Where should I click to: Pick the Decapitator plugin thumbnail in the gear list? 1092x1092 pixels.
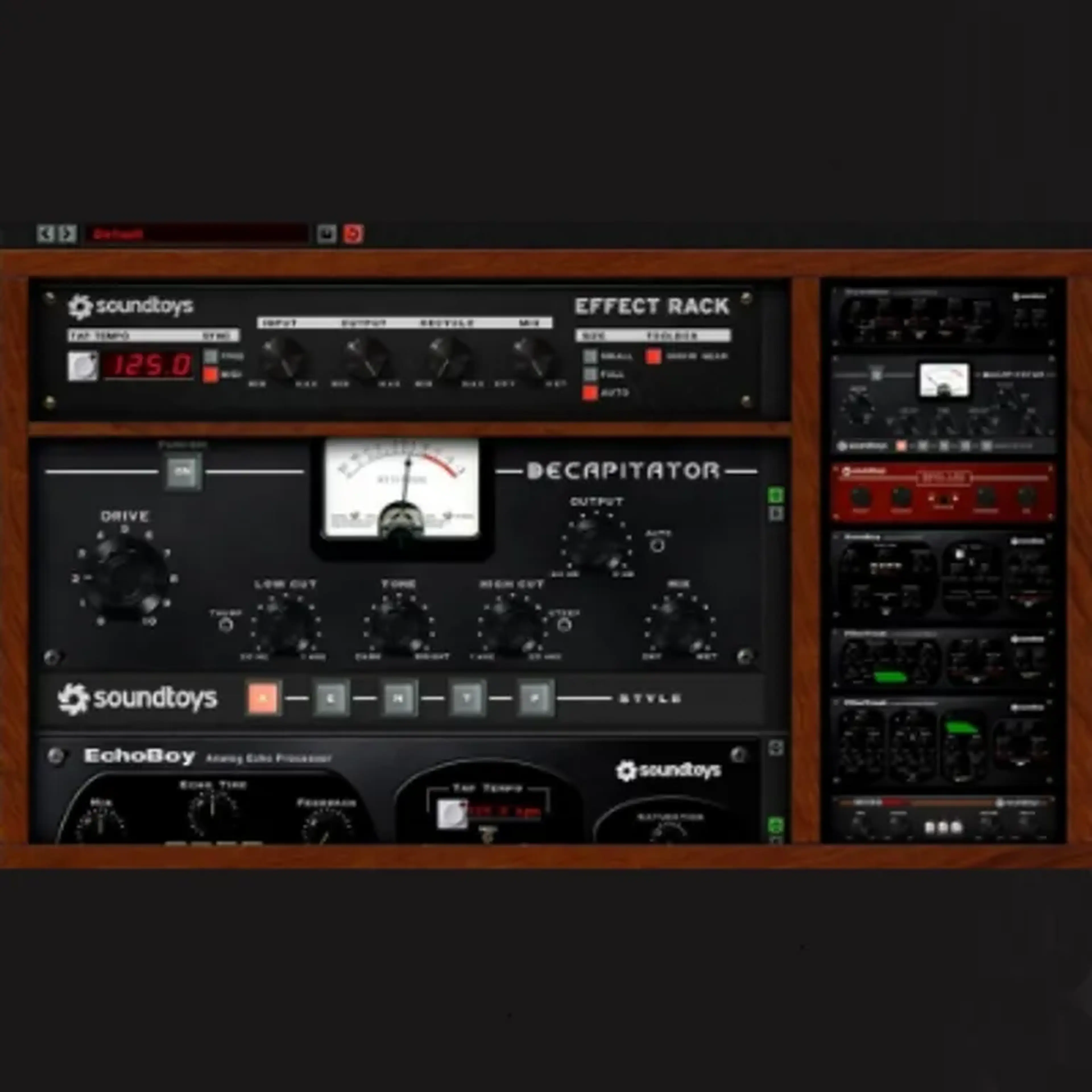(x=943, y=404)
